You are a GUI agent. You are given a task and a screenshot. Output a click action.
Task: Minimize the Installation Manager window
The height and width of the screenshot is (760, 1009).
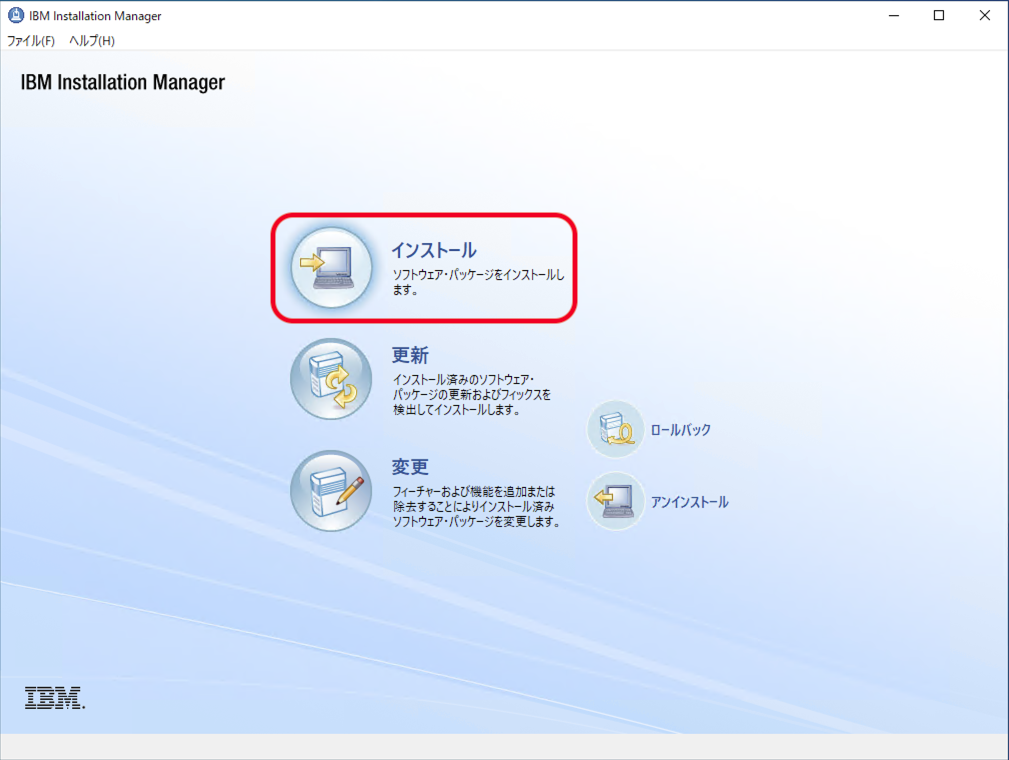(894, 15)
